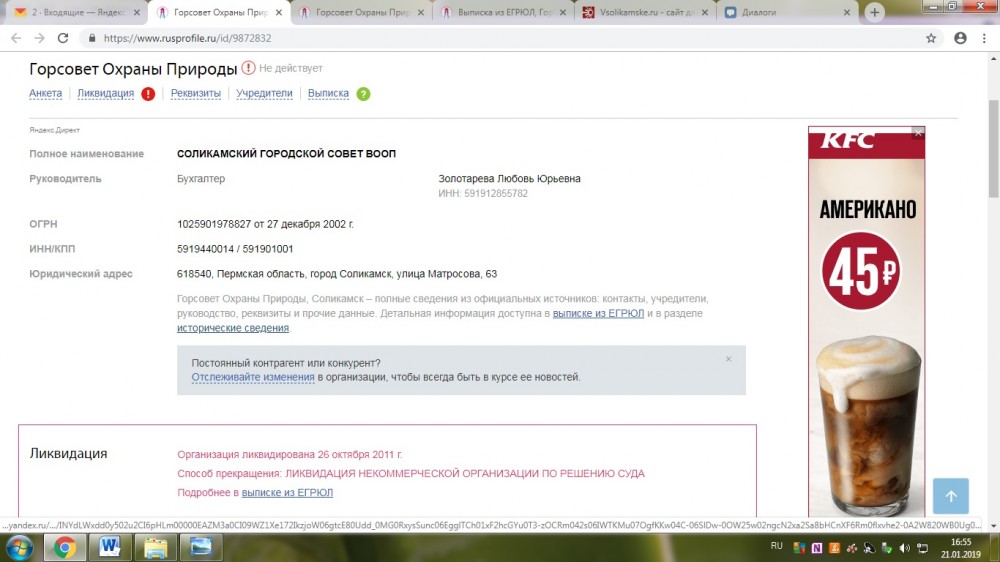Open Windows Start menu
The image size is (1000, 562).
coord(19,547)
